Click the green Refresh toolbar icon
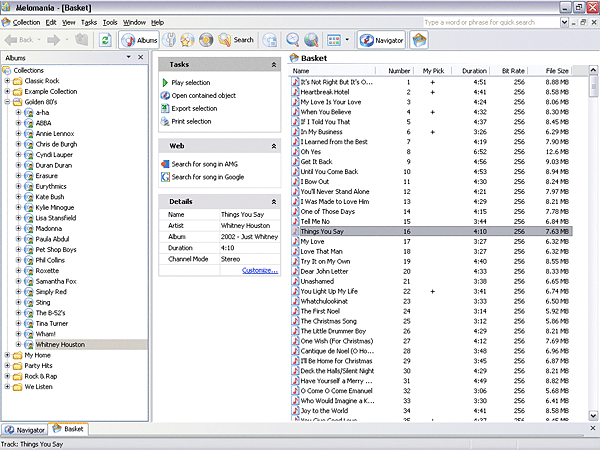Screen dimensions: 600x450 click(105, 40)
